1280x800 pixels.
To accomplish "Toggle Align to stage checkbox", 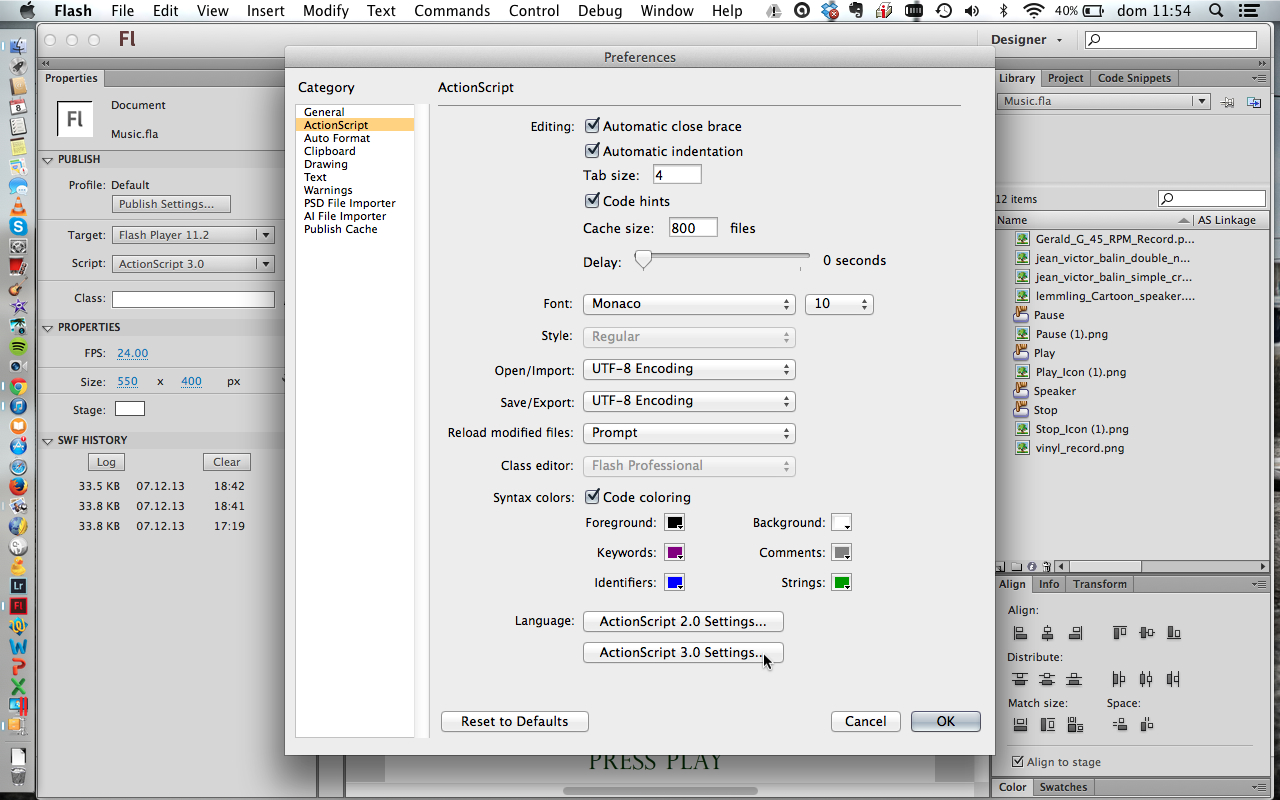I will point(1018,762).
